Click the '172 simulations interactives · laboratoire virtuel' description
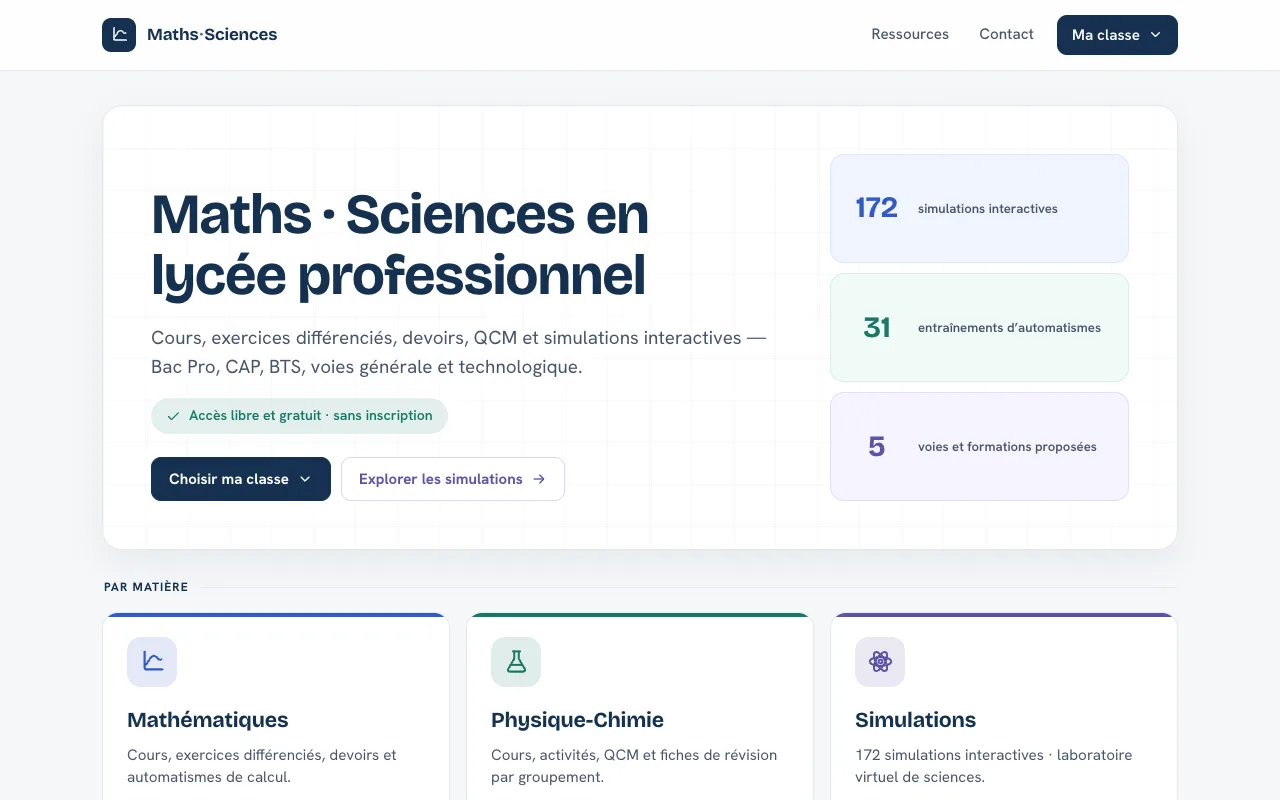The width and height of the screenshot is (1280, 800). (994, 766)
